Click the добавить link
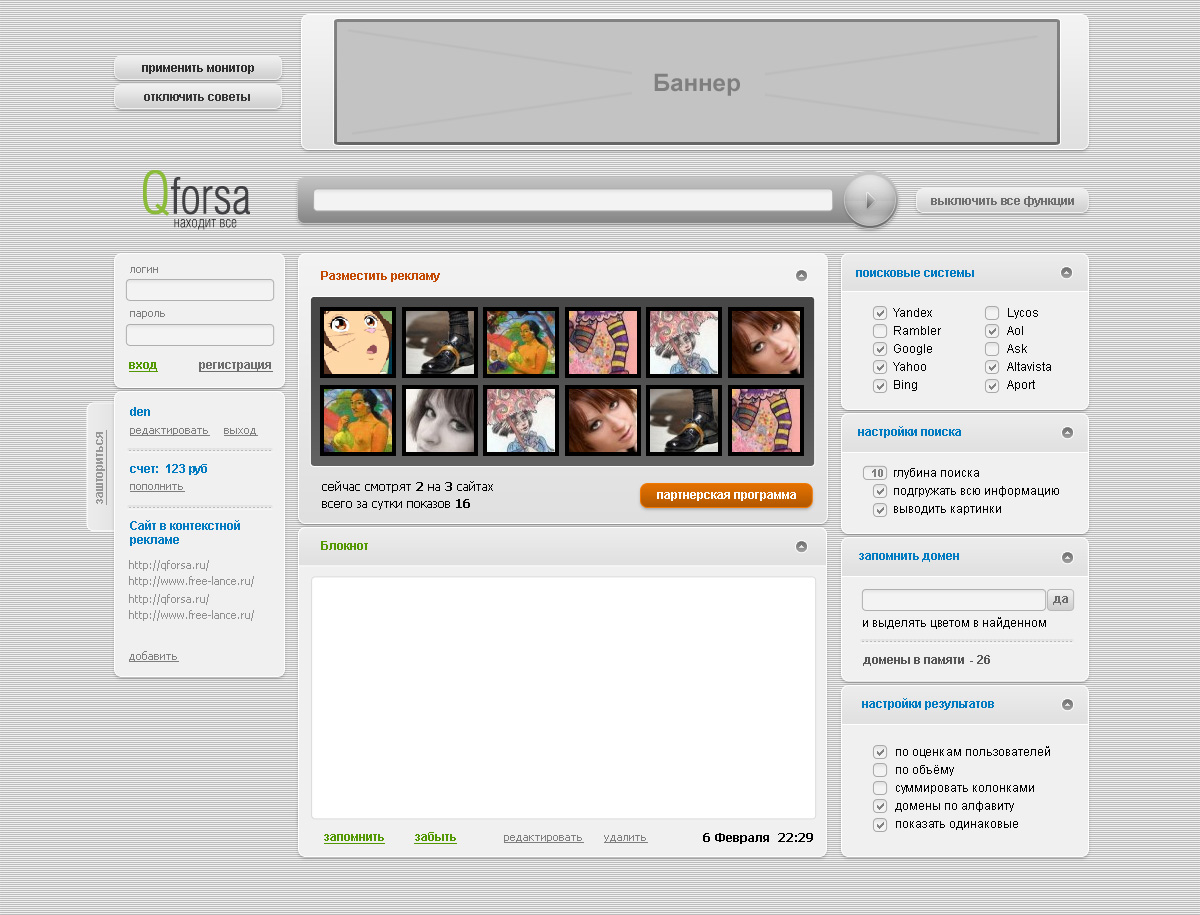Screen dimensions: 1200x915 (x=153, y=656)
